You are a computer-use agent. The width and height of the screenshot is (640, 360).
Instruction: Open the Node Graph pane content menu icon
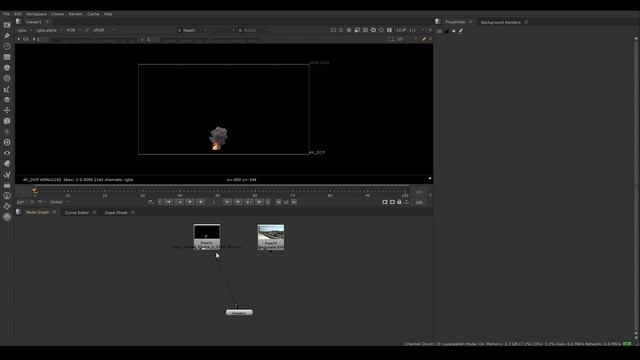(18, 212)
